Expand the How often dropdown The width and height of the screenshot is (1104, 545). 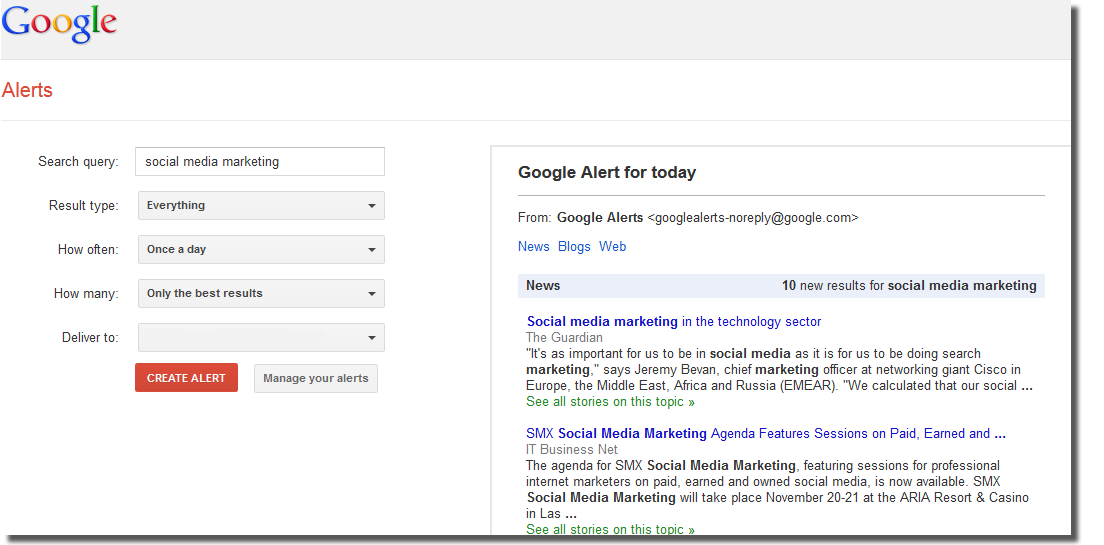point(260,250)
